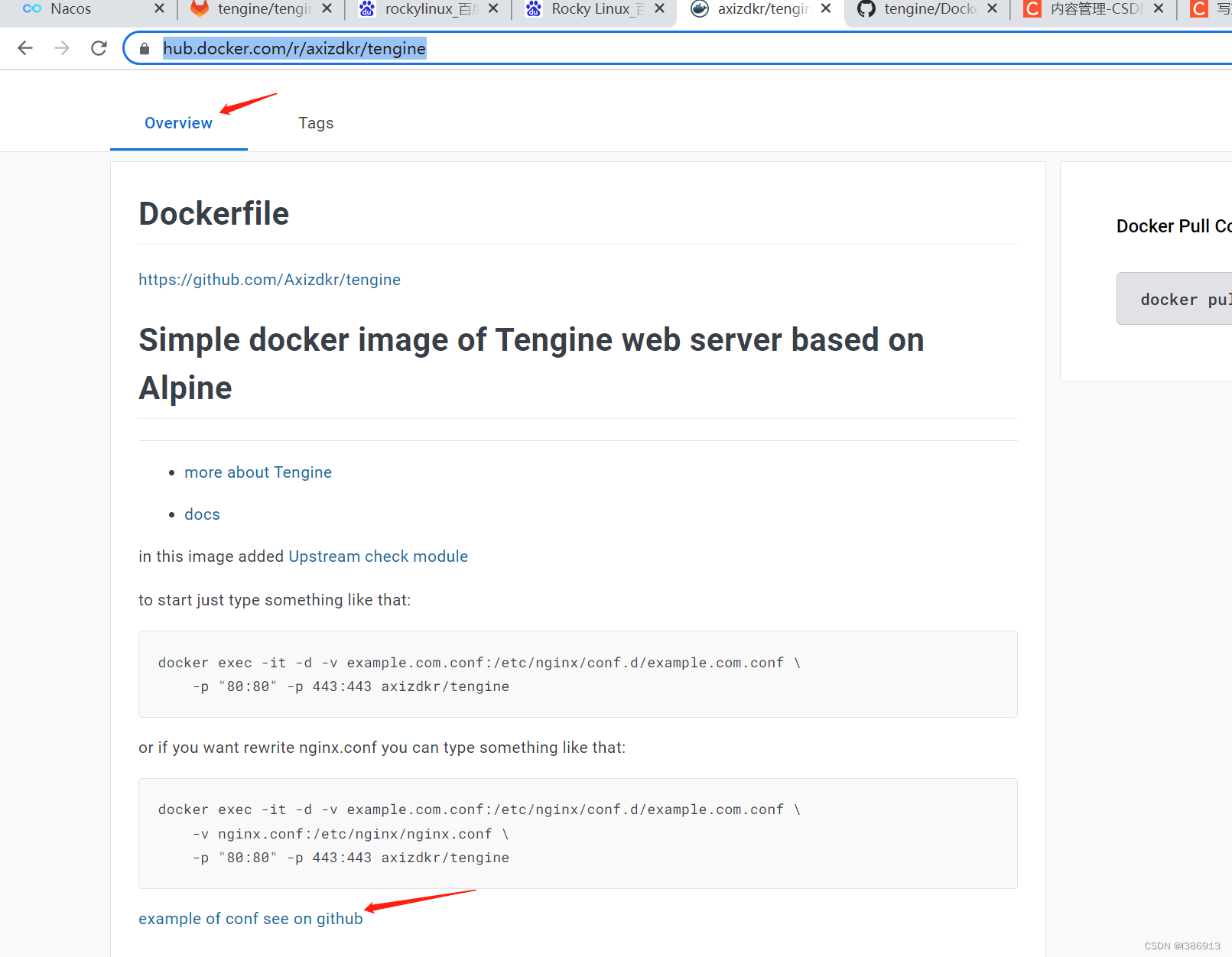
Task: Reload the current page
Action: pyautogui.click(x=98, y=47)
